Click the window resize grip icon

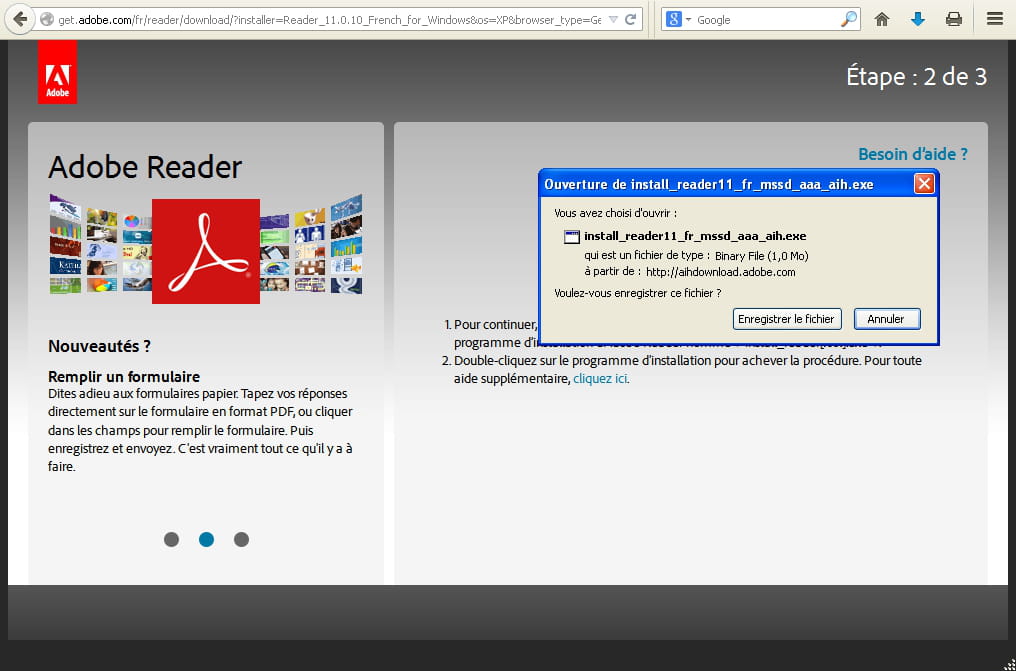1008,664
